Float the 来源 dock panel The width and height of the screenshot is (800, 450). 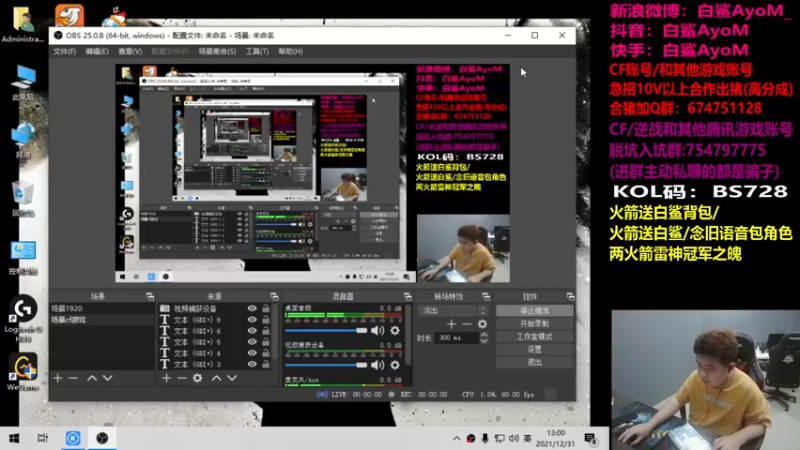tap(274, 296)
